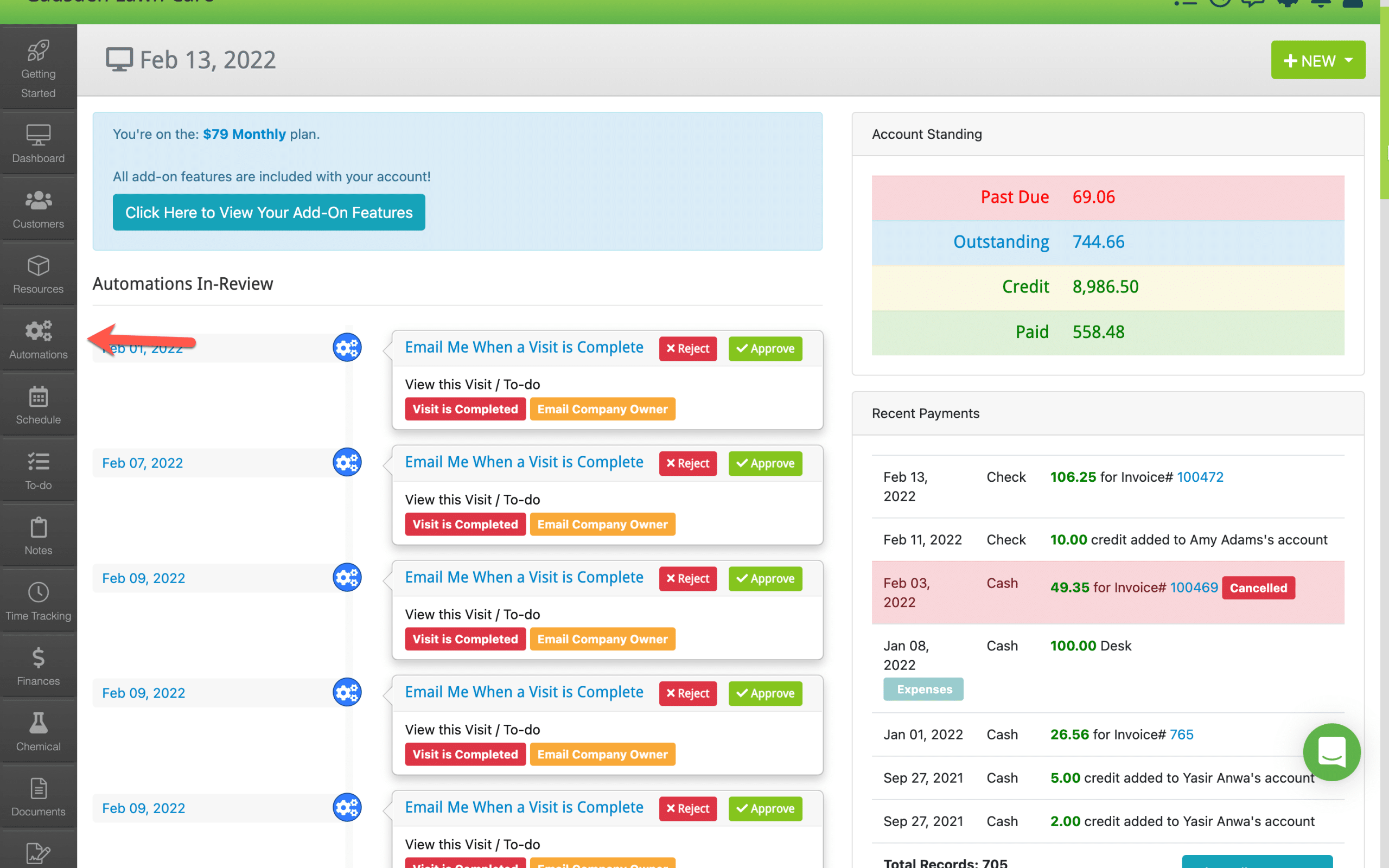Select Paid amount 558.48
1389x868 pixels.
pyautogui.click(x=1098, y=332)
